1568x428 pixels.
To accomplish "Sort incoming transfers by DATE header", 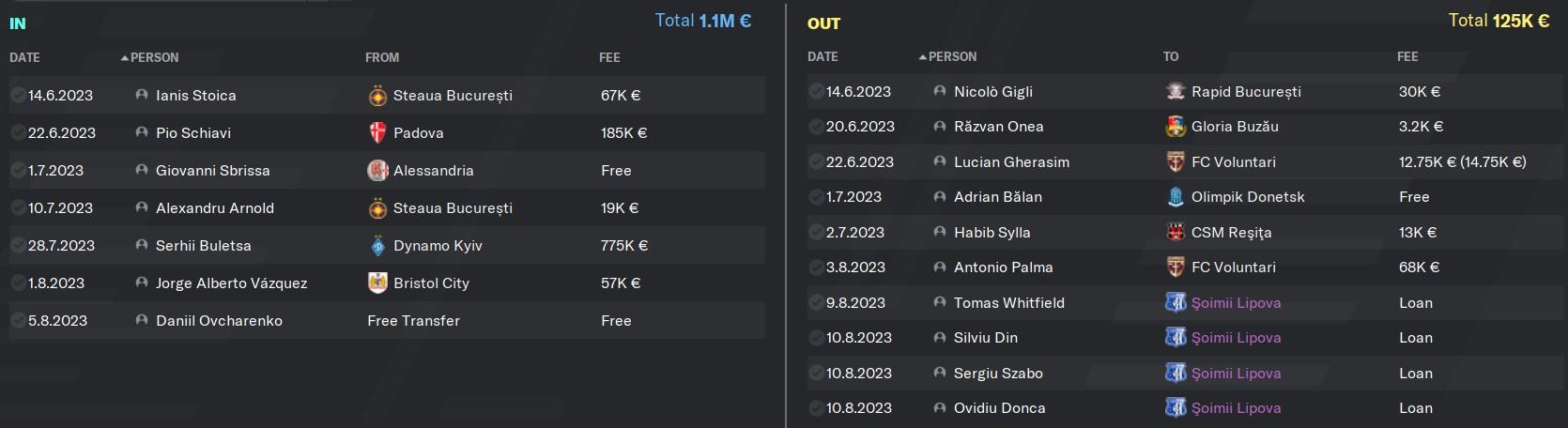I will pyautogui.click(x=24, y=57).
